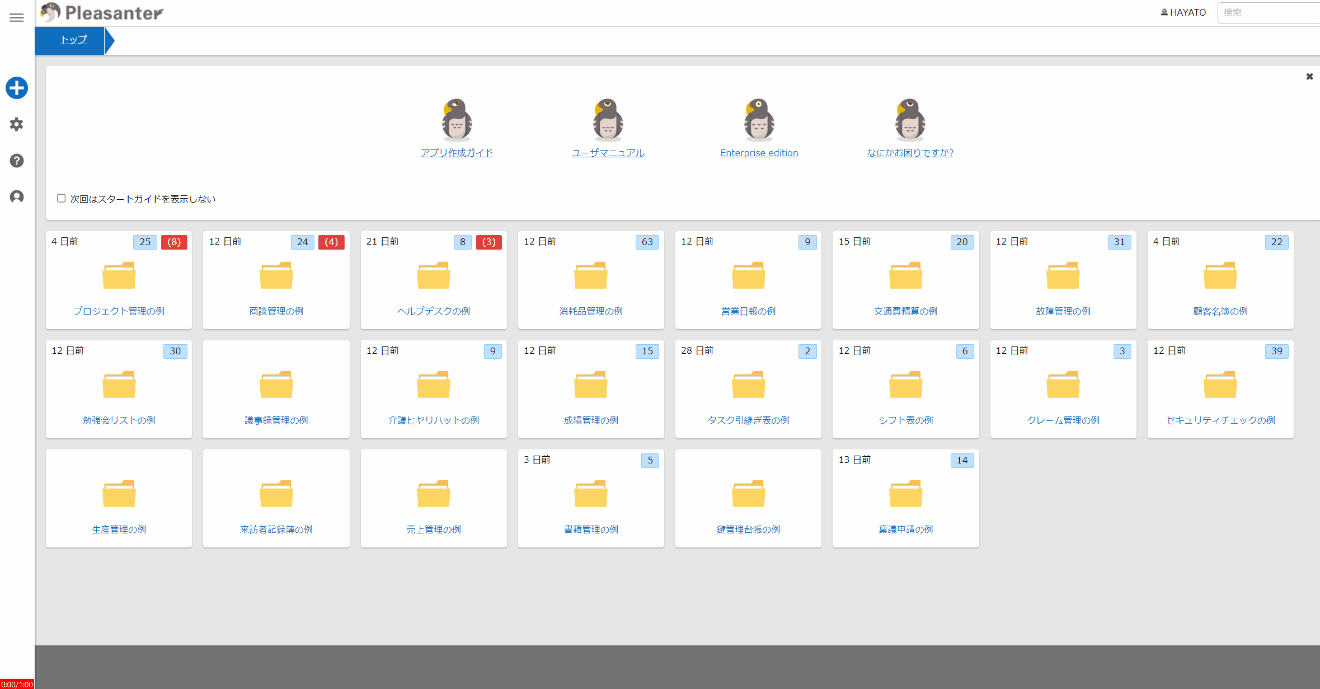Click the folder icon for 稟議申請の例

point(906,494)
